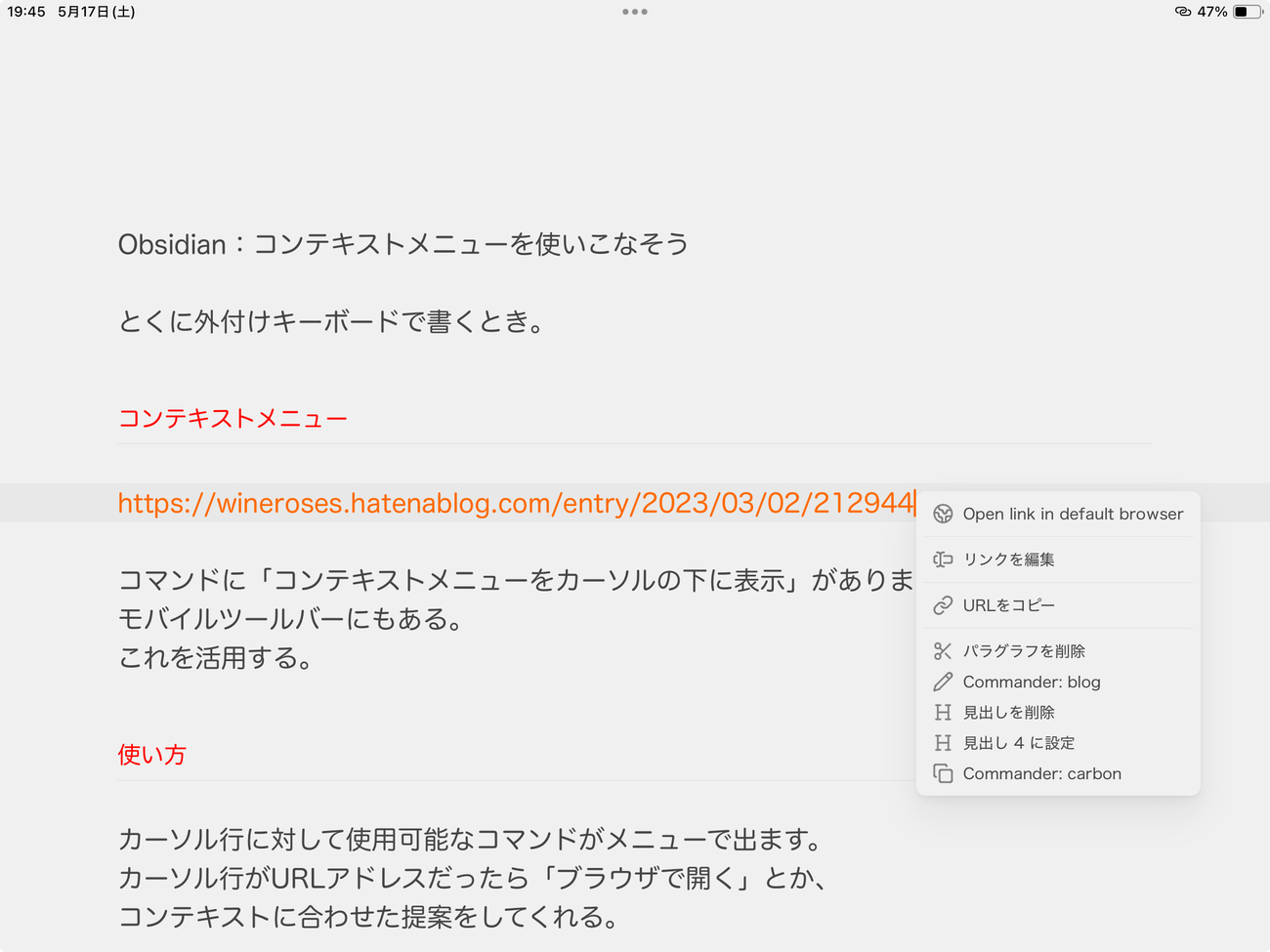
Task: Click the コンテキストメニュー red heading
Action: click(233, 419)
